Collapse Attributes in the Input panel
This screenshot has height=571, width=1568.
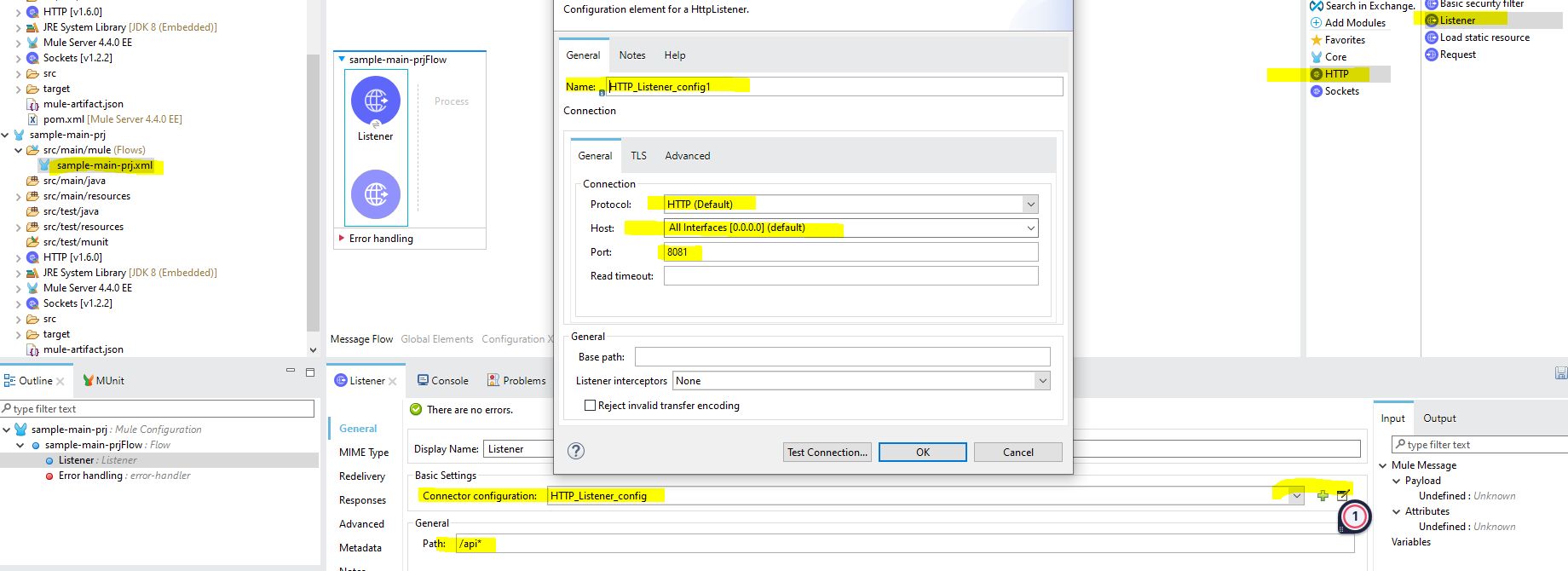click(x=1397, y=511)
